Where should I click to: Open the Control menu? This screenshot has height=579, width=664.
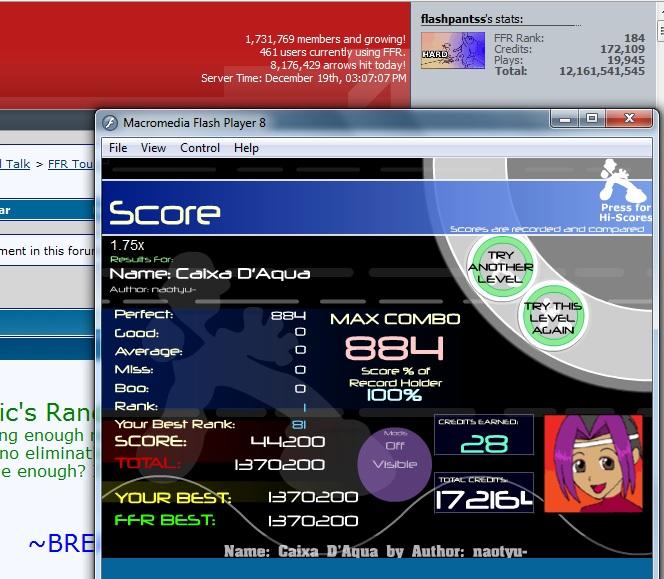[x=200, y=148]
